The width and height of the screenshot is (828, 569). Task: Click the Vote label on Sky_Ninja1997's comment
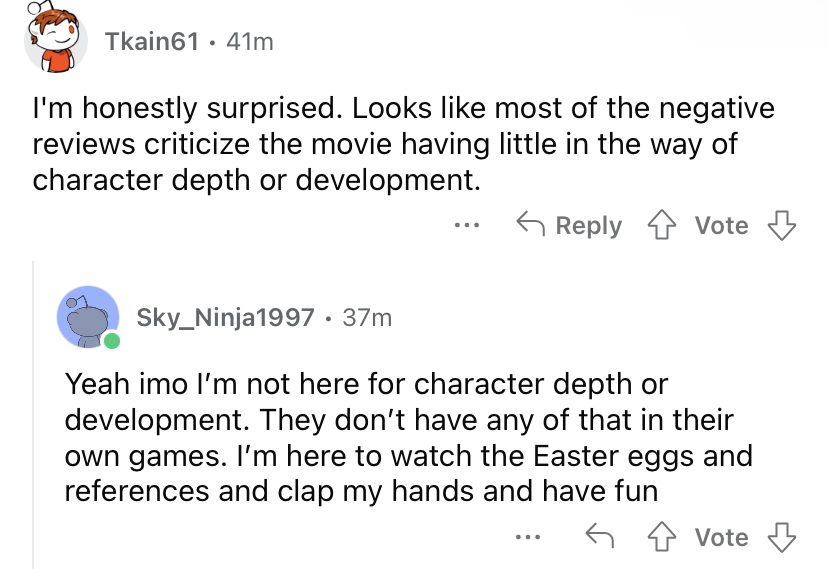pos(721,538)
